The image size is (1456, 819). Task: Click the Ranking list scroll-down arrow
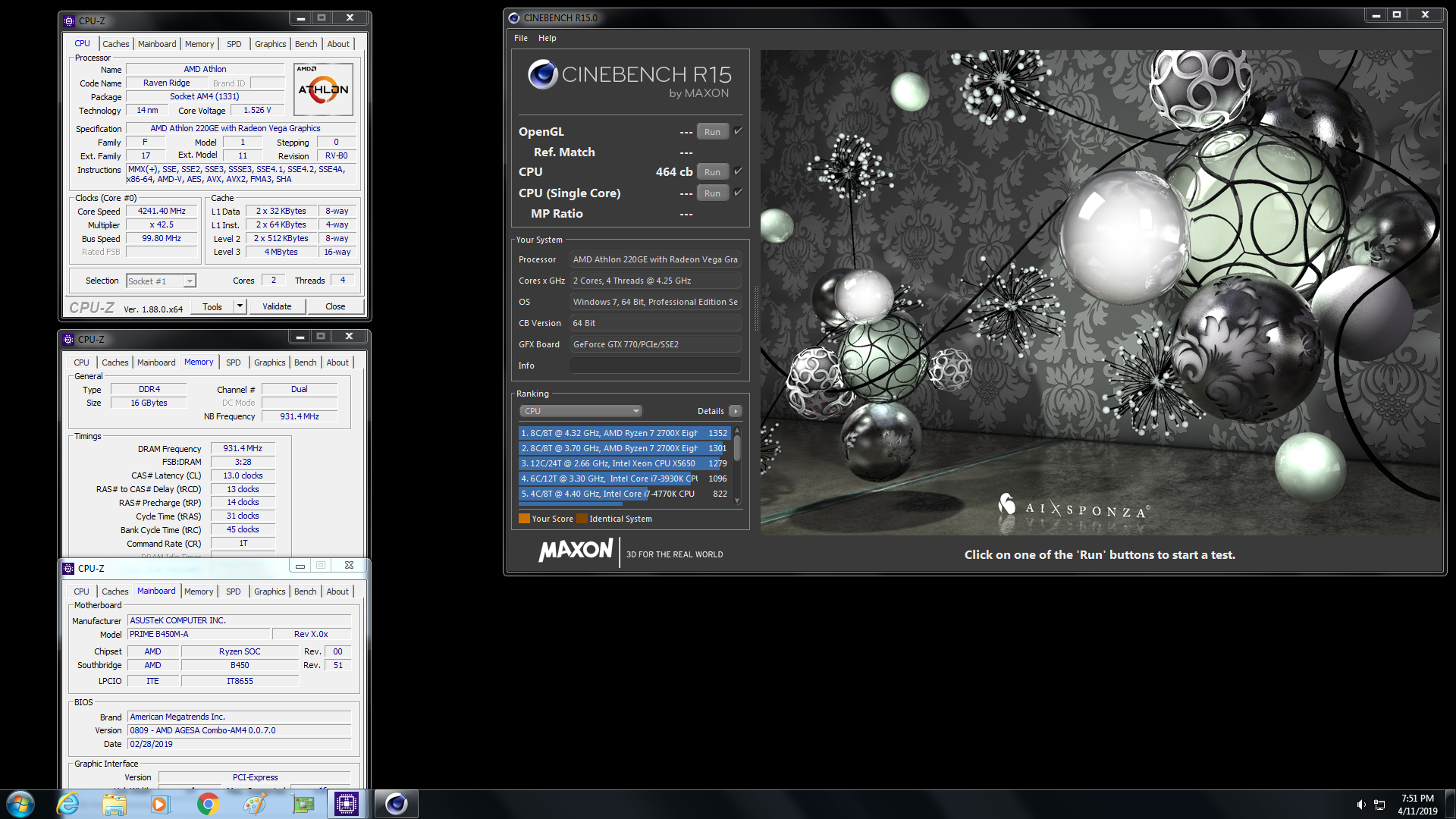(x=737, y=500)
